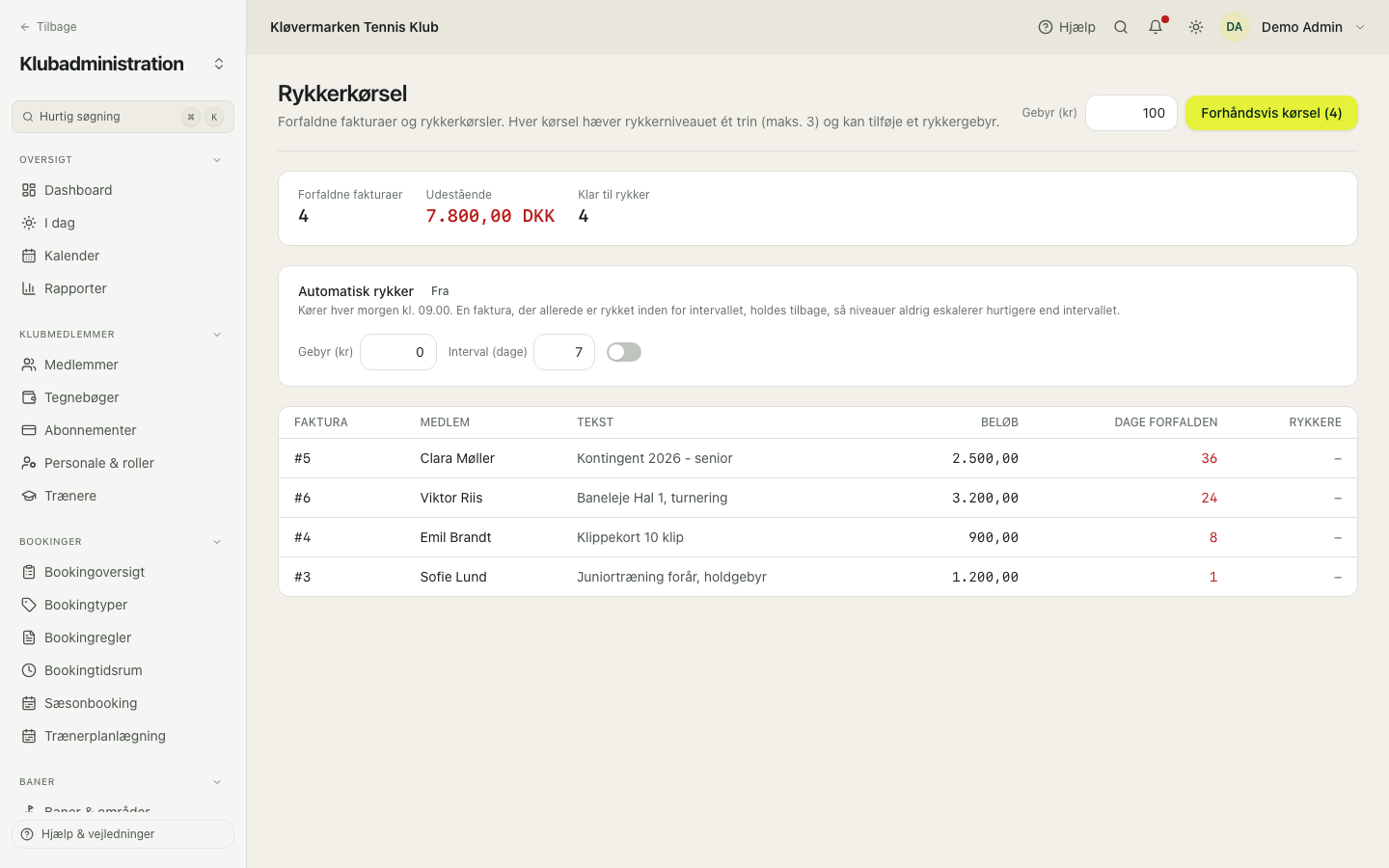Click the Kalender calendar icon
The image size is (1389, 868).
[29, 256]
